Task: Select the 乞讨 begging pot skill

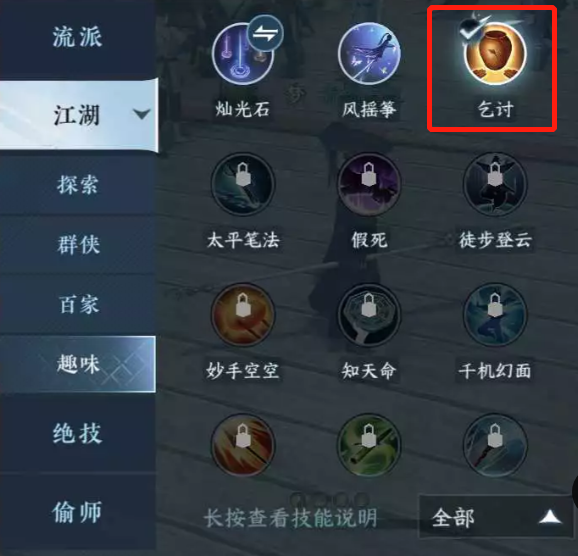Action: [495, 54]
